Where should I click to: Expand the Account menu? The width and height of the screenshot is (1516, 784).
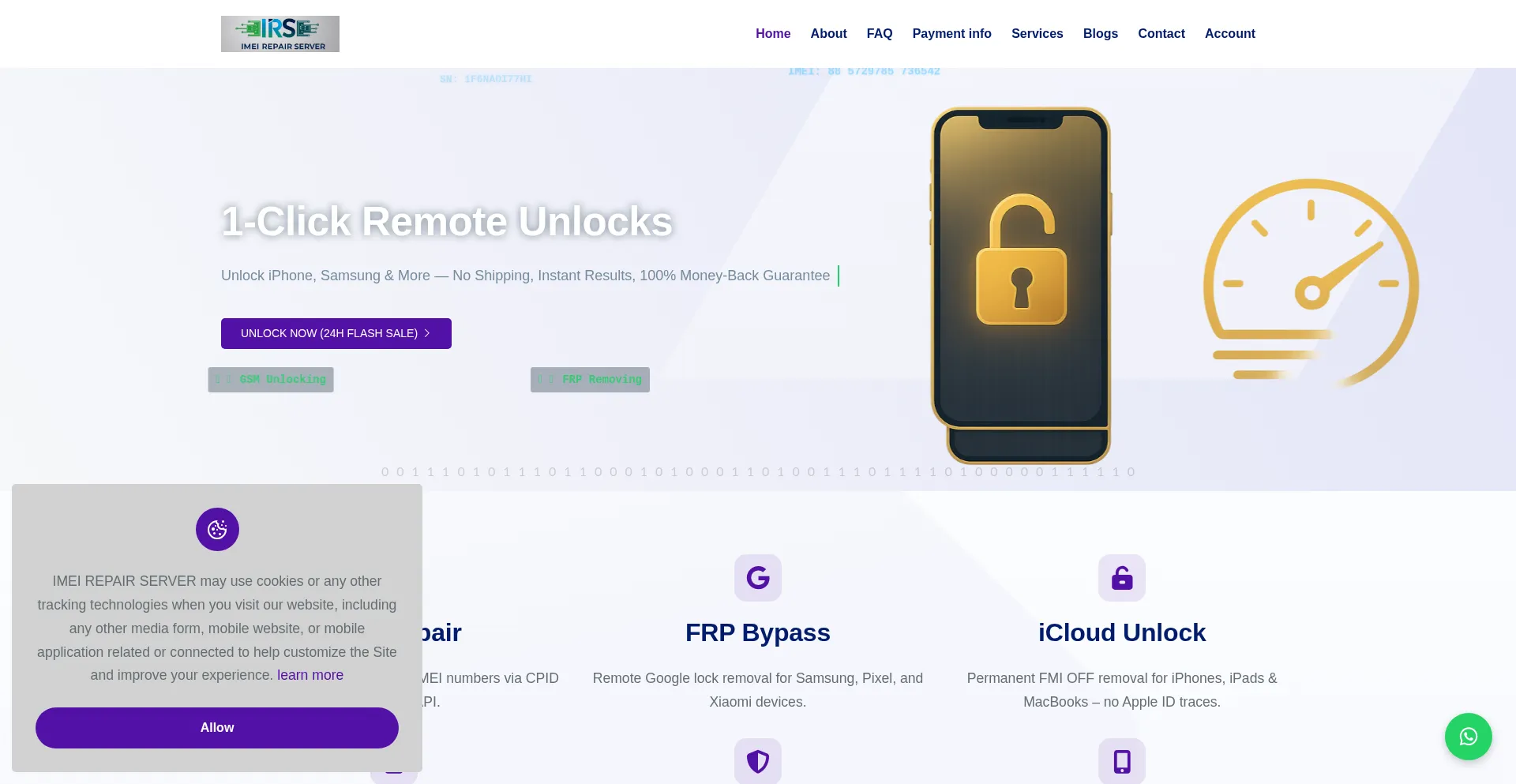tap(1229, 34)
